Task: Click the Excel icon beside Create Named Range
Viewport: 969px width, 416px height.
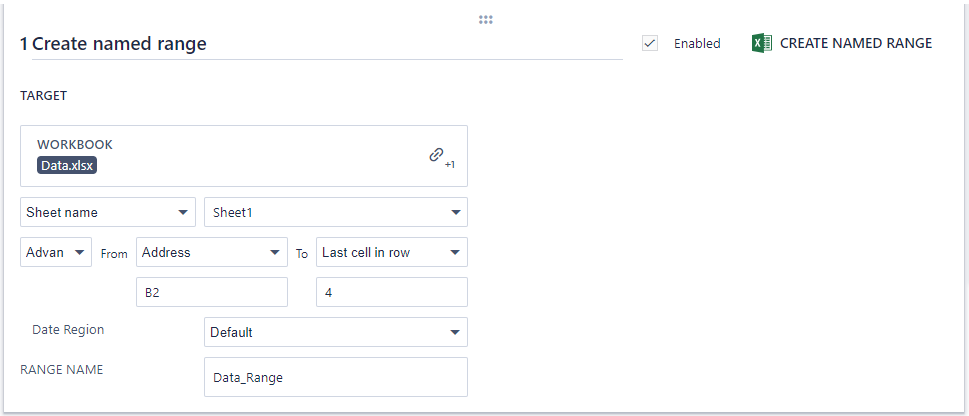Action: [761, 44]
